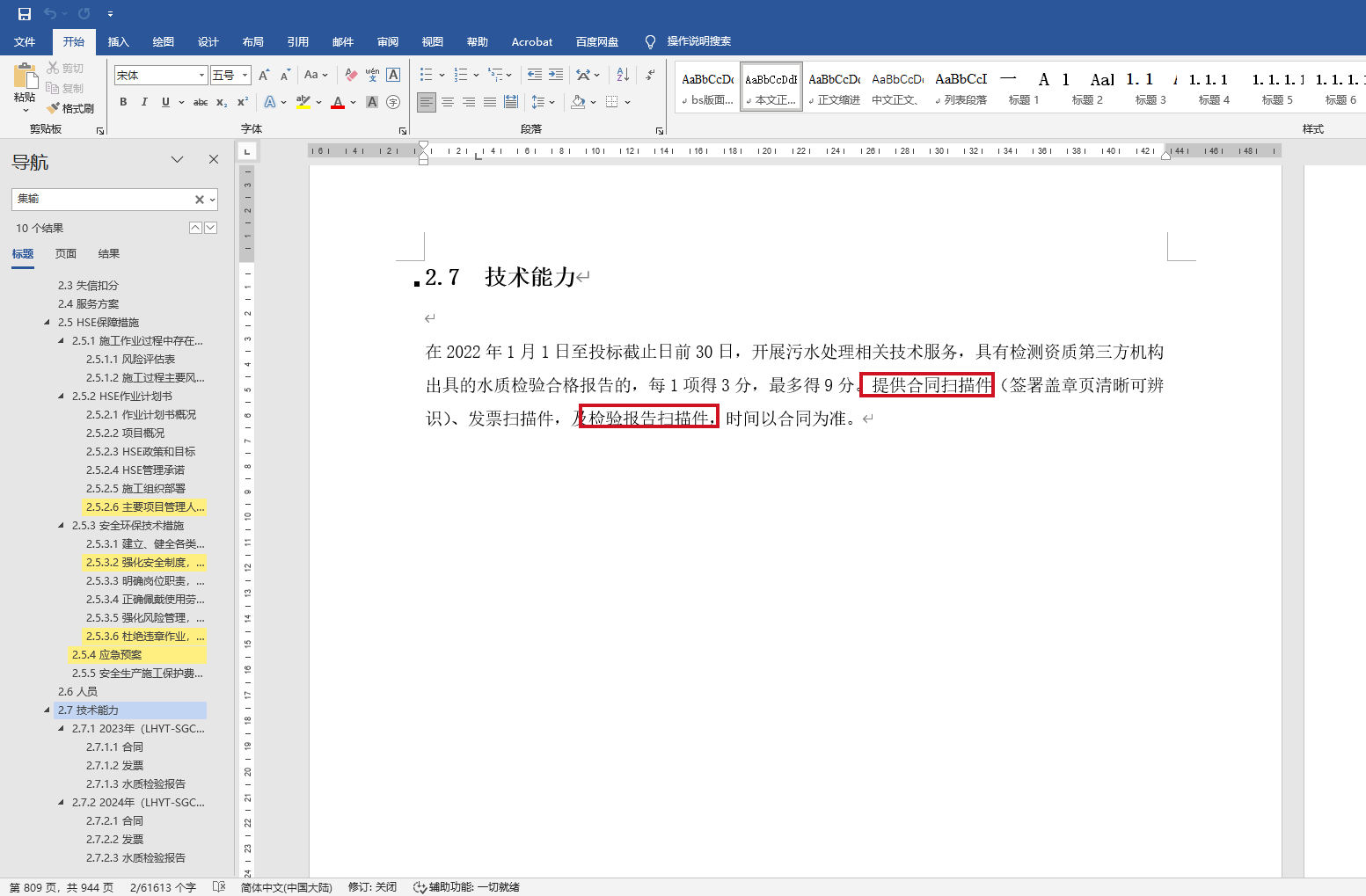The width and height of the screenshot is (1366, 896).
Task: Justify the paragraph text
Action: pyautogui.click(x=490, y=102)
